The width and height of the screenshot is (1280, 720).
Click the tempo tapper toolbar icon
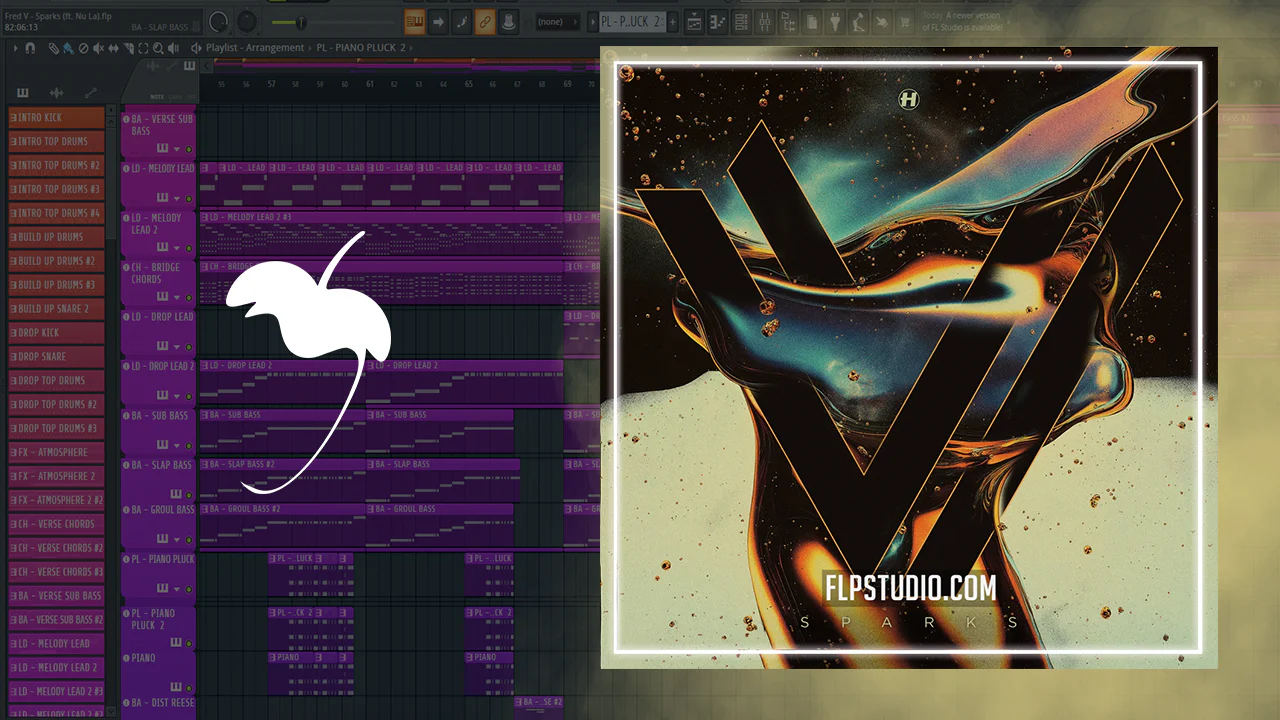click(860, 22)
